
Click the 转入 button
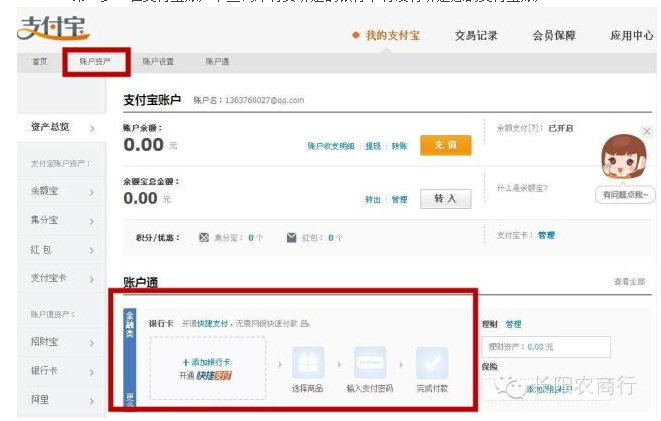tap(446, 198)
